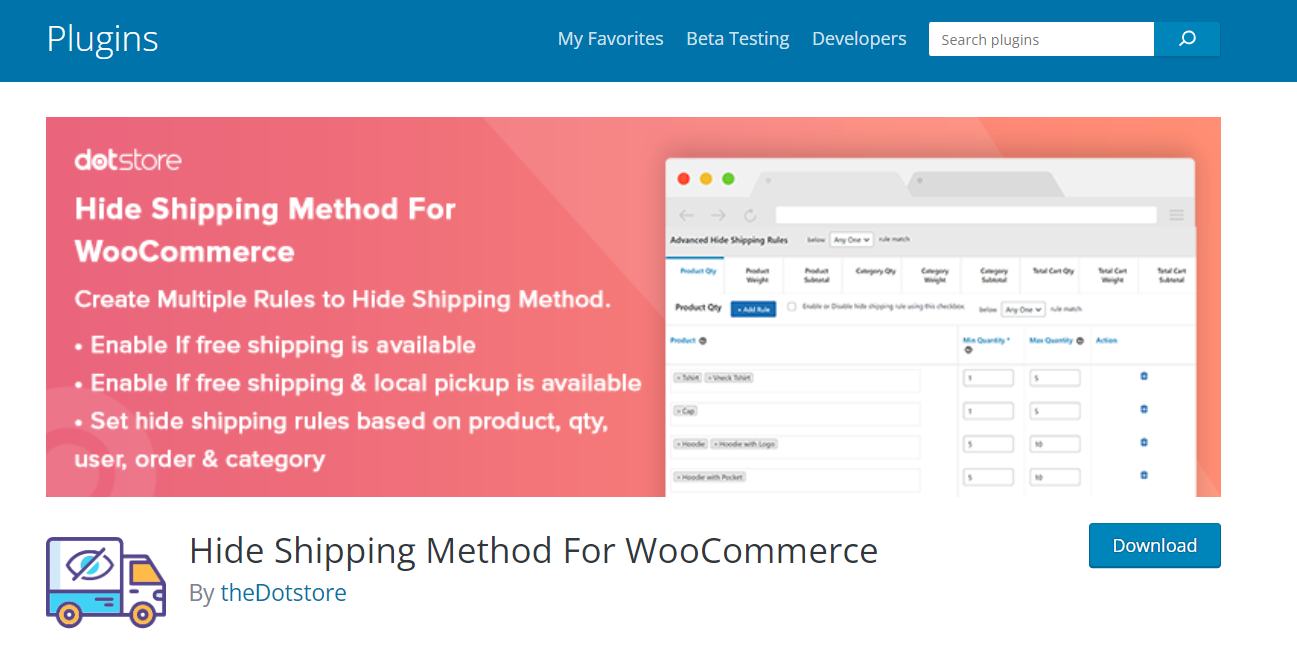
Task: Click "Create Multiple Rules to Hide Shipping Method." text
Action: [343, 299]
